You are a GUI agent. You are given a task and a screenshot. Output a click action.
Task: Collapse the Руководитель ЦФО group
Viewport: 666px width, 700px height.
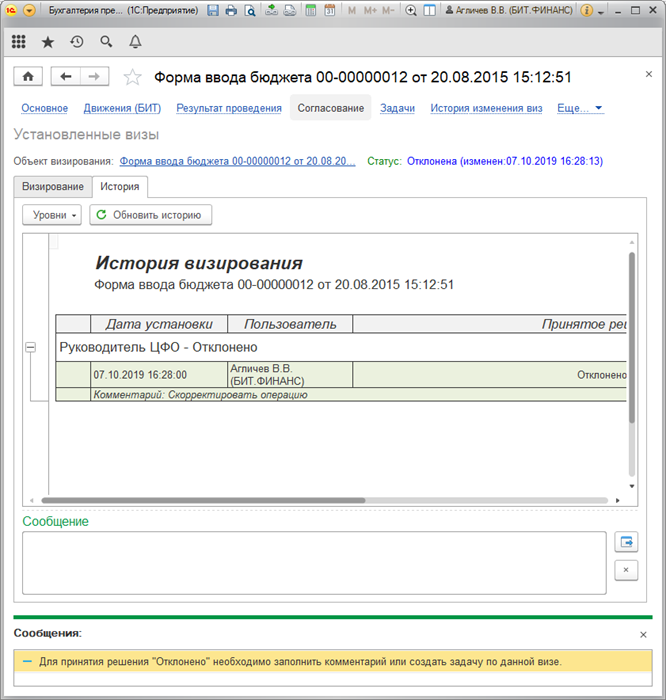[30, 347]
